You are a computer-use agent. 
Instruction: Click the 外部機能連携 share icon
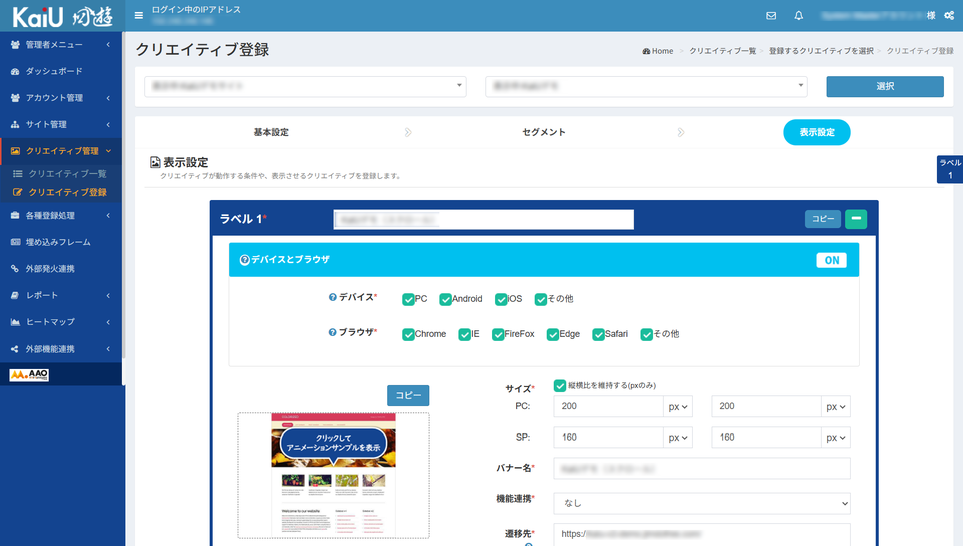click(x=15, y=349)
